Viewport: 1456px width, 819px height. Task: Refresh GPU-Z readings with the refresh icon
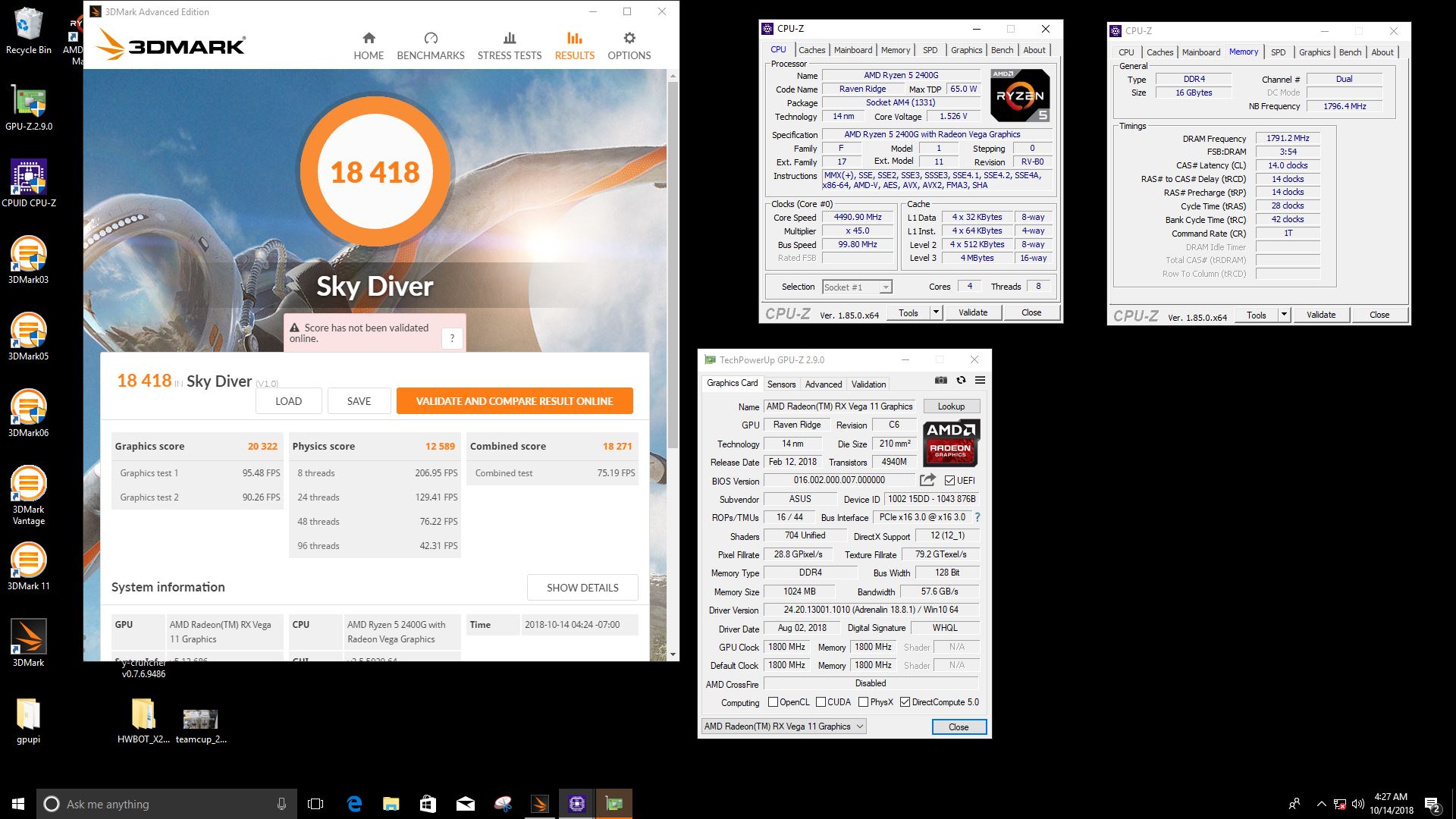click(x=961, y=380)
